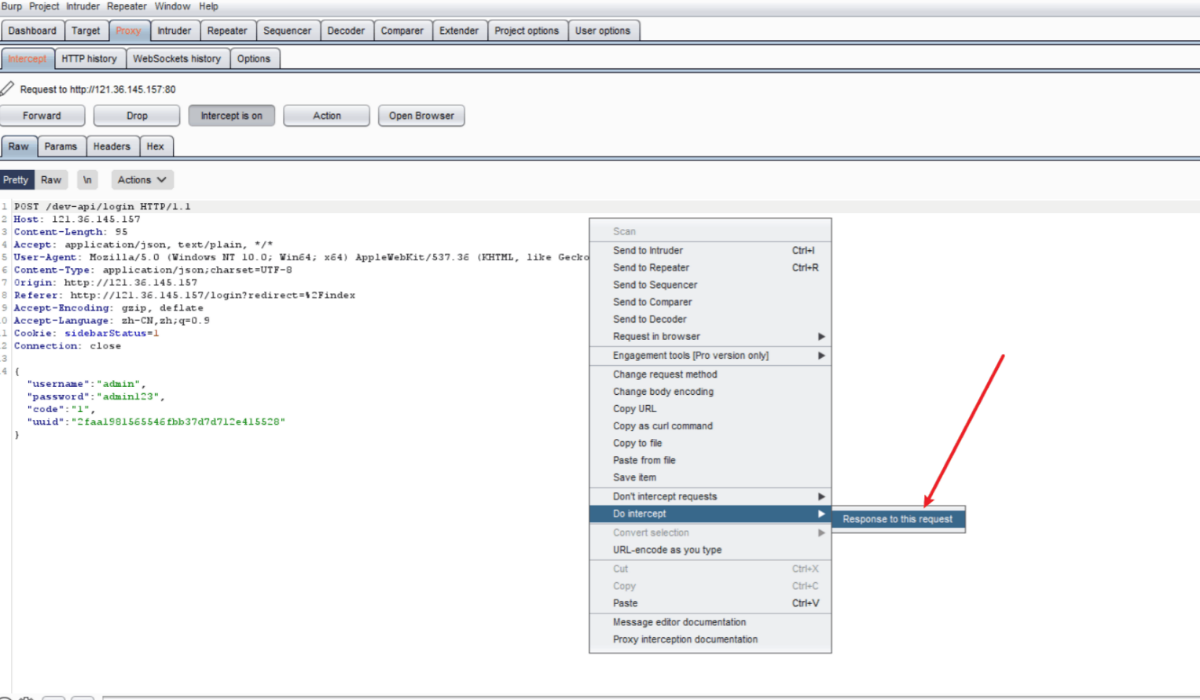
Task: Click Open Browser button
Action: 421,116
